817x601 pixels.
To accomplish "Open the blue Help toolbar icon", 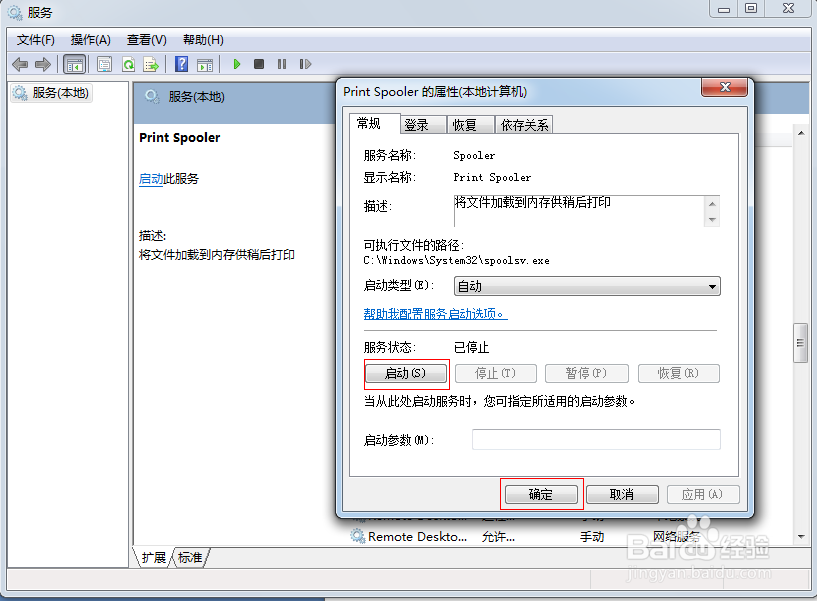I will coord(181,64).
